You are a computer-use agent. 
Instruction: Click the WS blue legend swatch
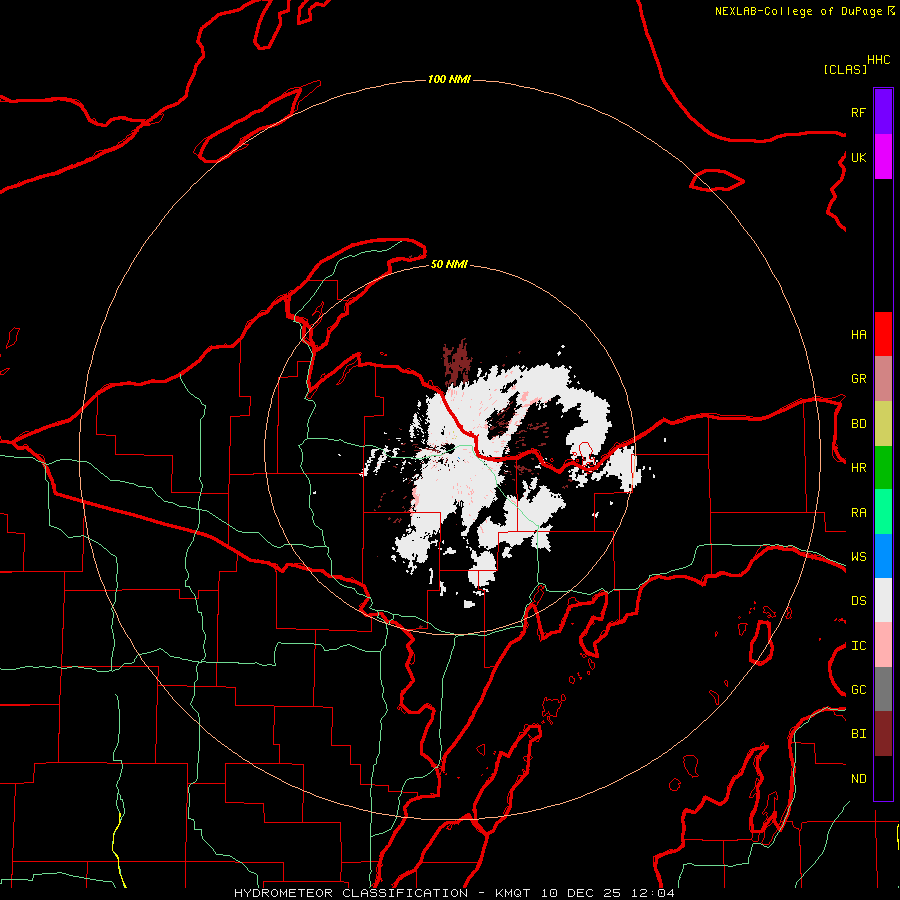tap(883, 556)
